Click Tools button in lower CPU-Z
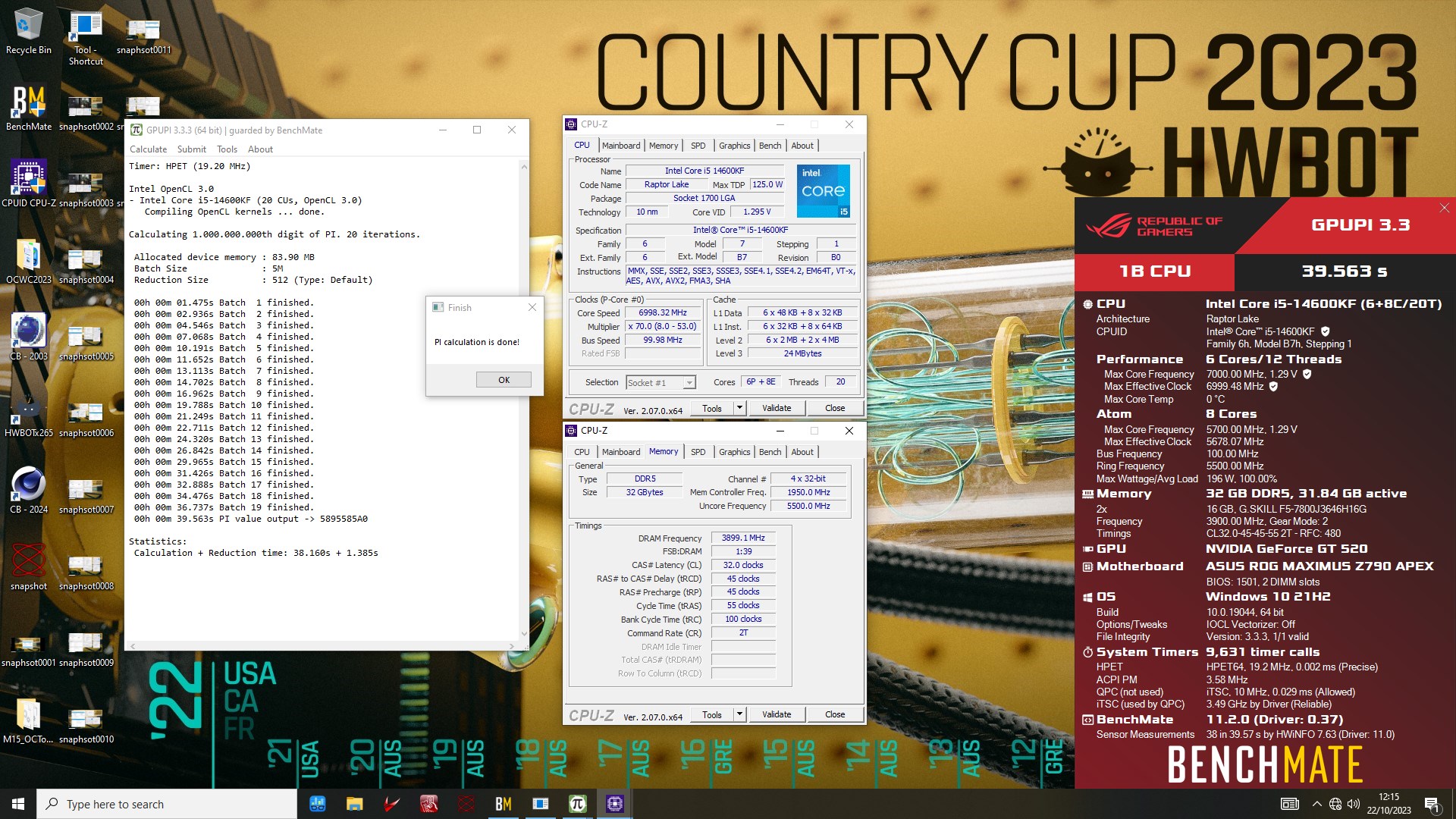Viewport: 1456px width, 819px height. (711, 714)
